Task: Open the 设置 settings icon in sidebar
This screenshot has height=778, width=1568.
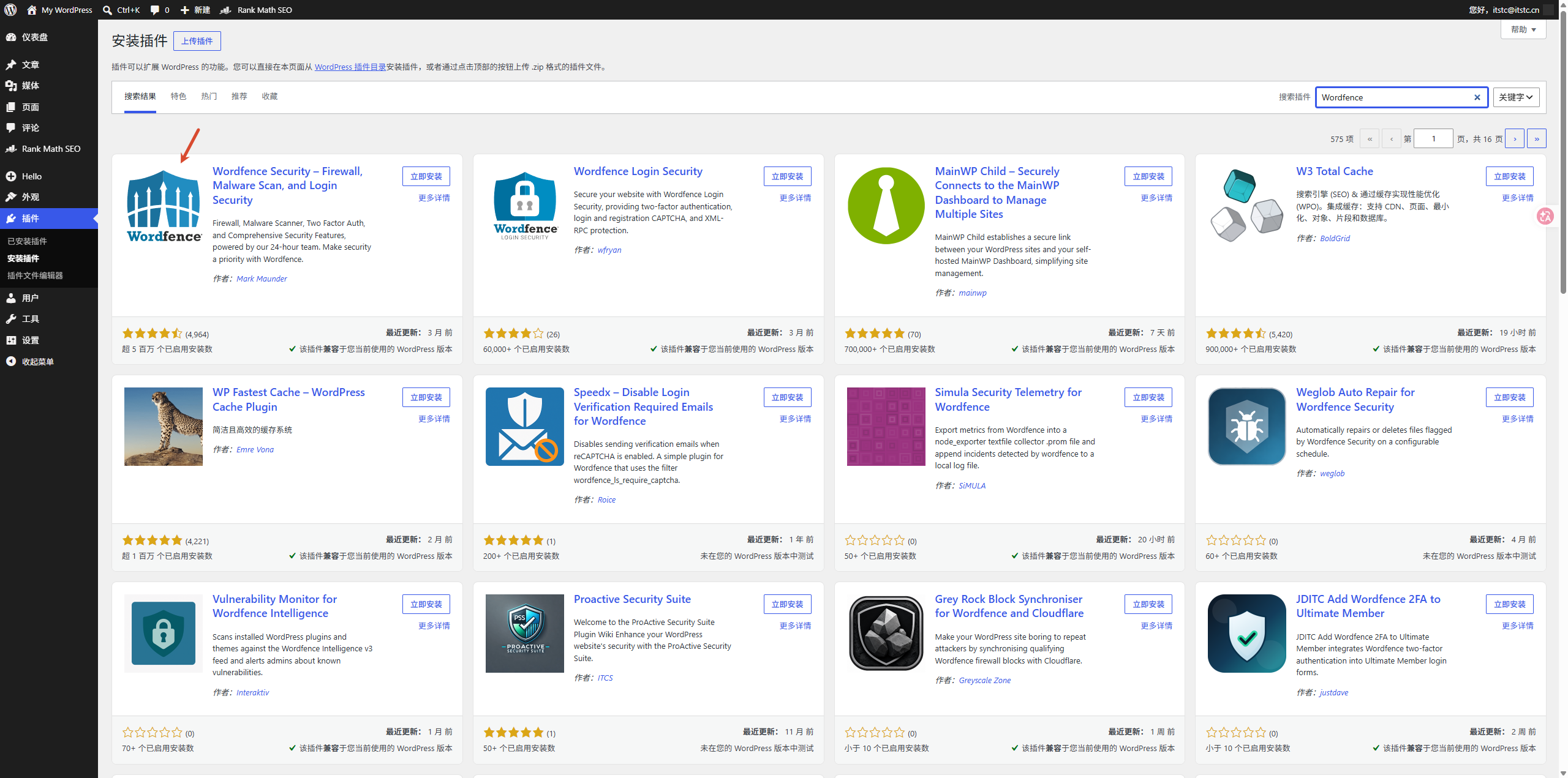Action: click(x=11, y=340)
